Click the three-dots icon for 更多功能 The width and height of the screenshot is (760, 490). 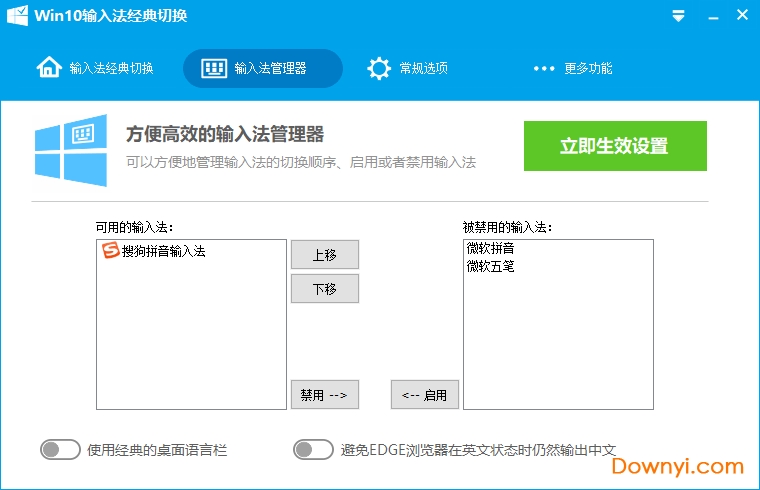click(x=543, y=68)
